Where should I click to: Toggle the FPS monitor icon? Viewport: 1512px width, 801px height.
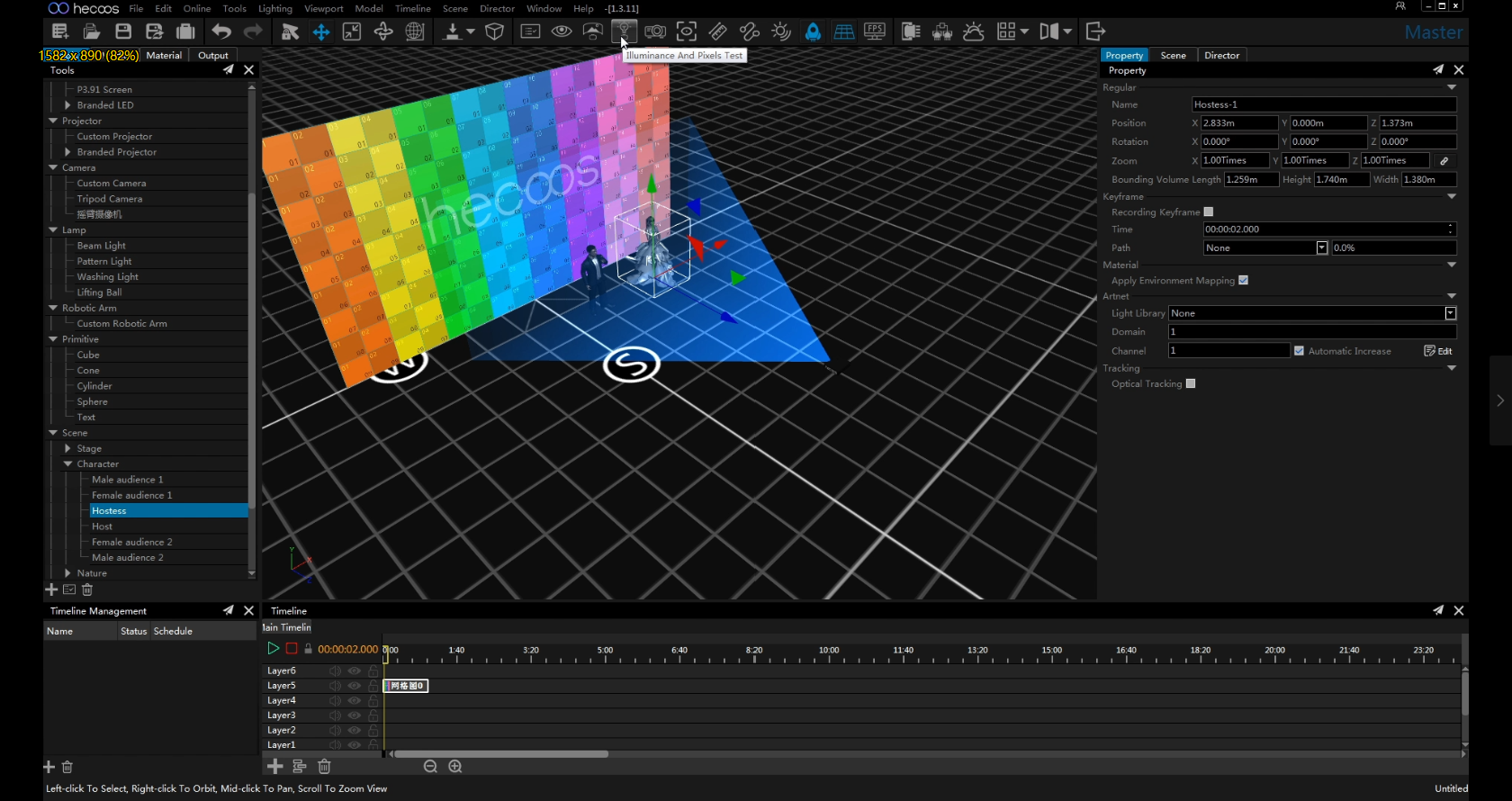pyautogui.click(x=875, y=31)
